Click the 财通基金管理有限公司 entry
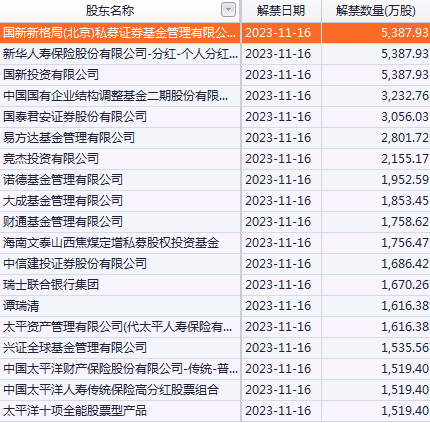Image resolution: width=430 pixels, height=423 pixels. pos(63,222)
